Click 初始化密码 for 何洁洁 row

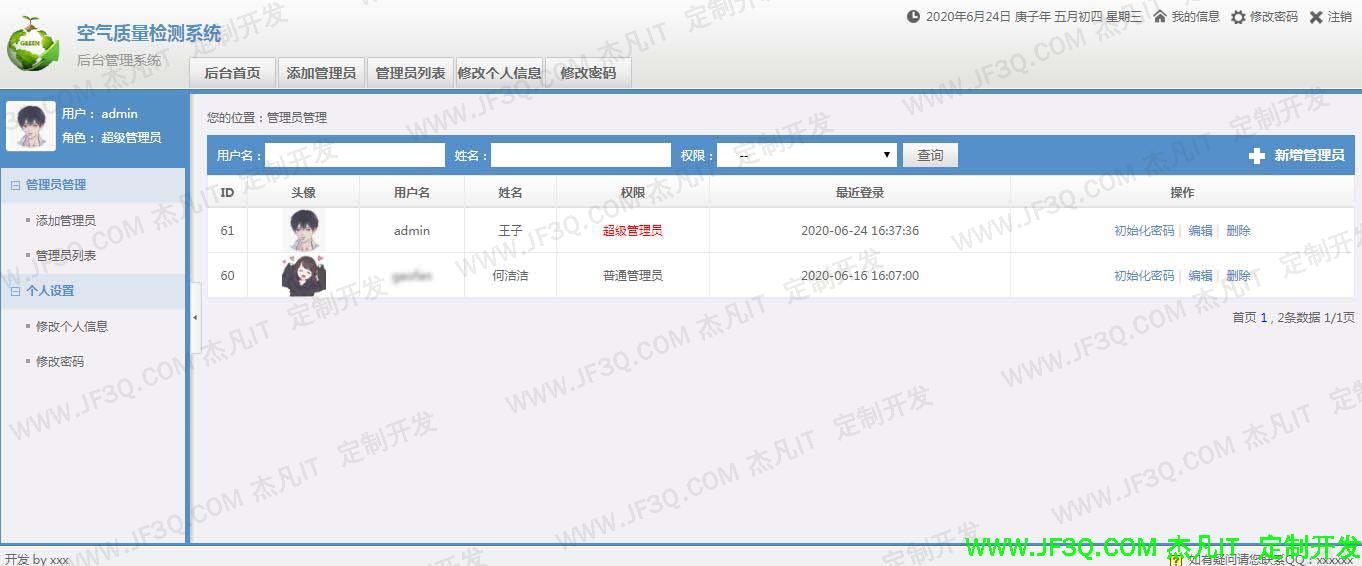click(1144, 276)
